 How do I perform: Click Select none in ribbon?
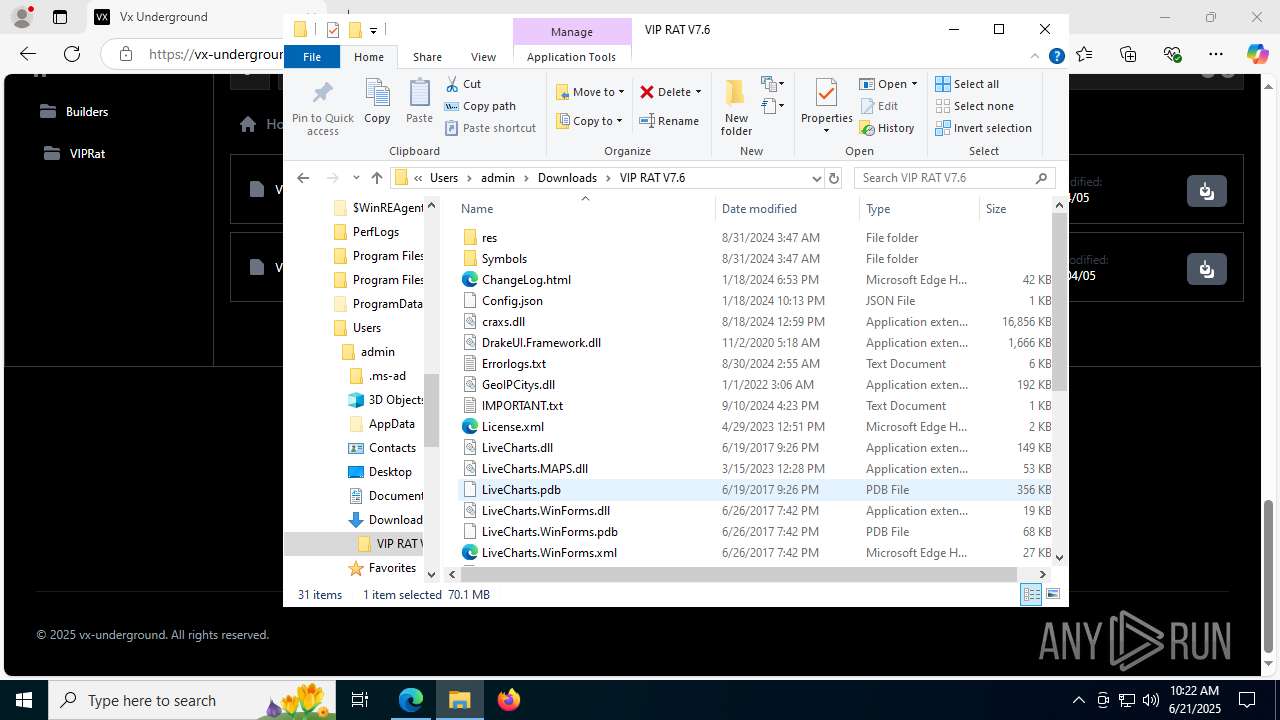(974, 106)
